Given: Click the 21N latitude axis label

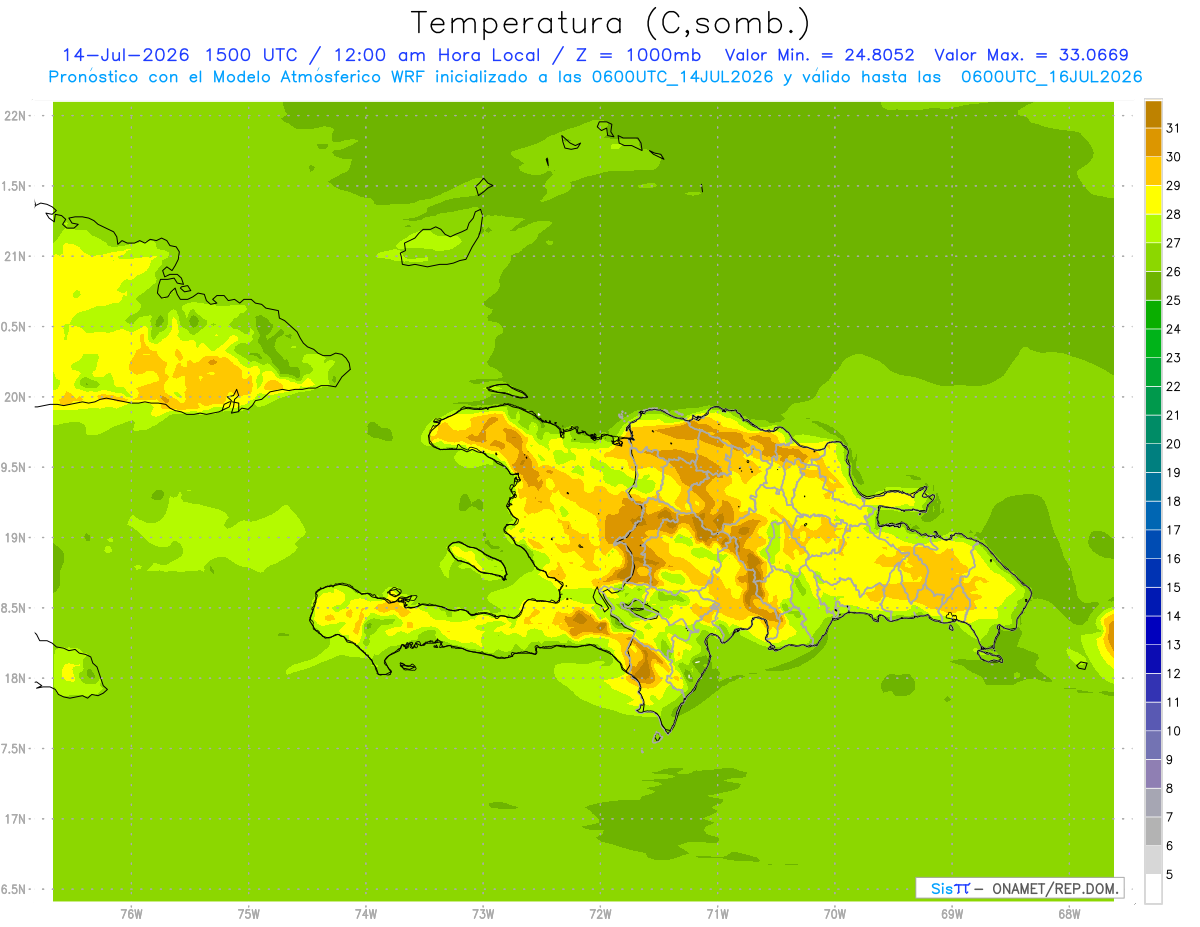Looking at the screenshot, I should (x=17, y=256).
